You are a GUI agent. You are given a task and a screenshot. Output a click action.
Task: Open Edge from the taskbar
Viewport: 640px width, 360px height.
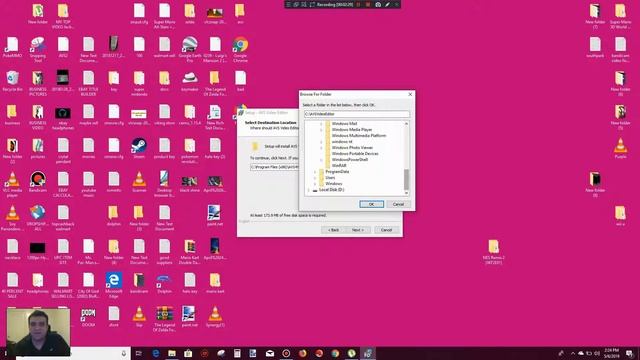click(156, 353)
